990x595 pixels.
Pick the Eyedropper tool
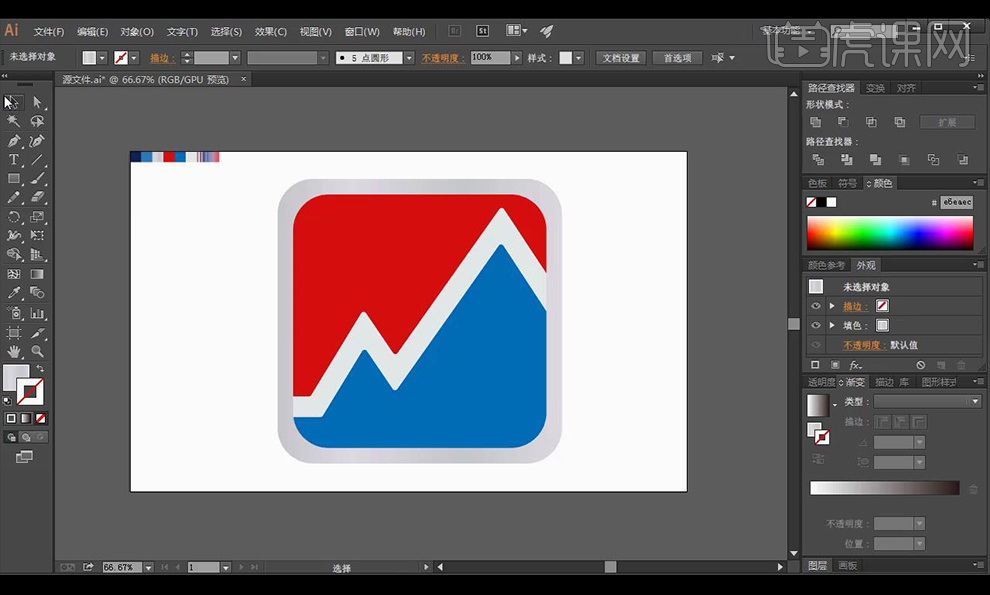[13, 293]
